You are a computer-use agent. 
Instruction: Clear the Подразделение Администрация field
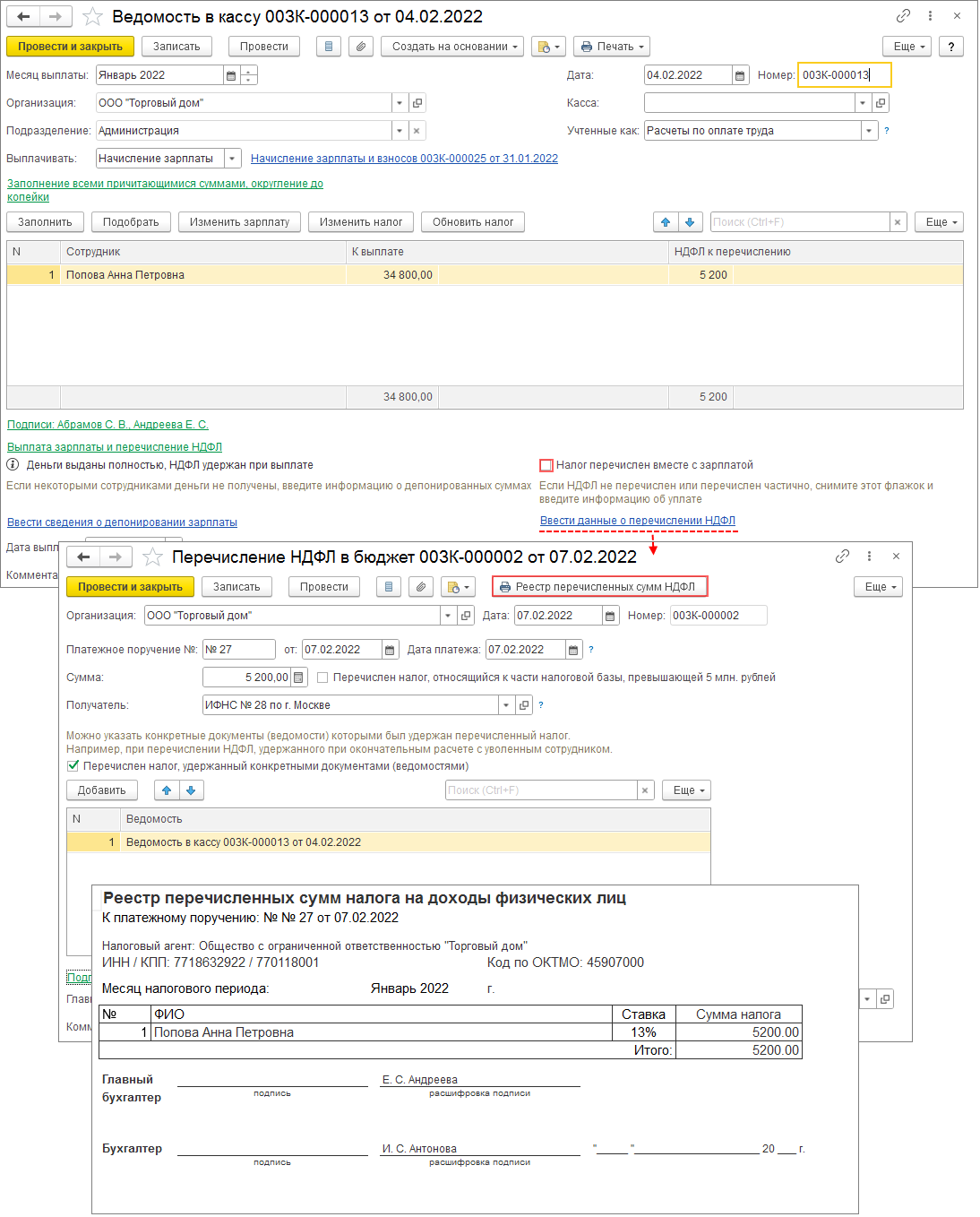pos(417,131)
